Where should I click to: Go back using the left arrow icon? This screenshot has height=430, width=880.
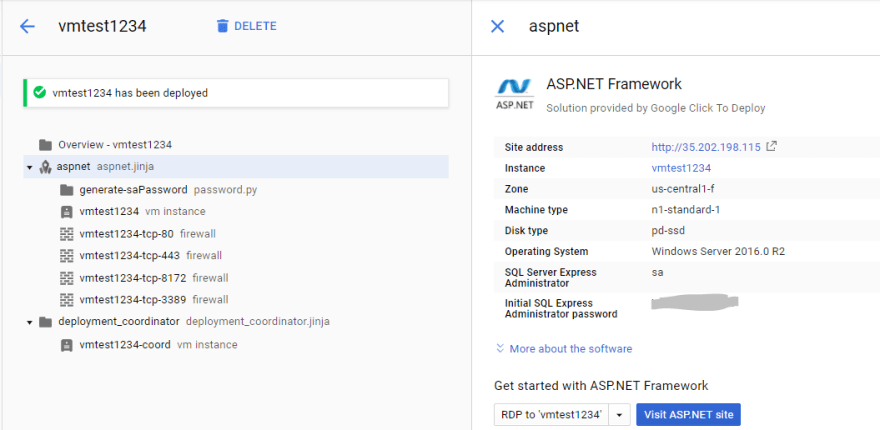point(27,26)
